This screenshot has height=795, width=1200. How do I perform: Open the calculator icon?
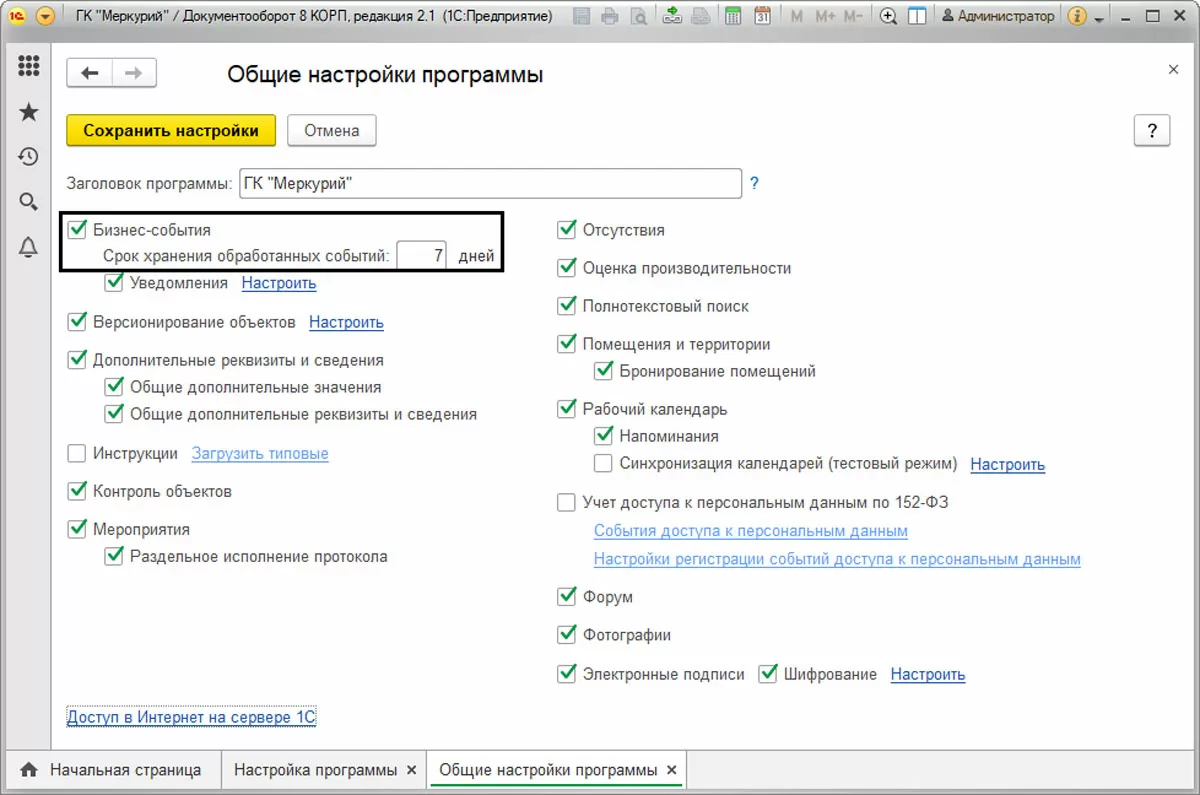click(x=733, y=17)
